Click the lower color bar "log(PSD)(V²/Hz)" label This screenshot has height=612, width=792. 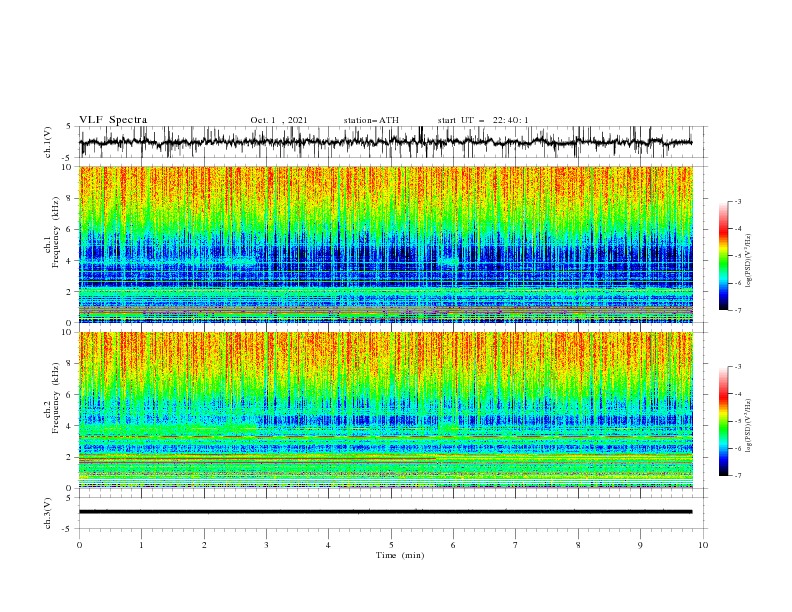tap(748, 425)
